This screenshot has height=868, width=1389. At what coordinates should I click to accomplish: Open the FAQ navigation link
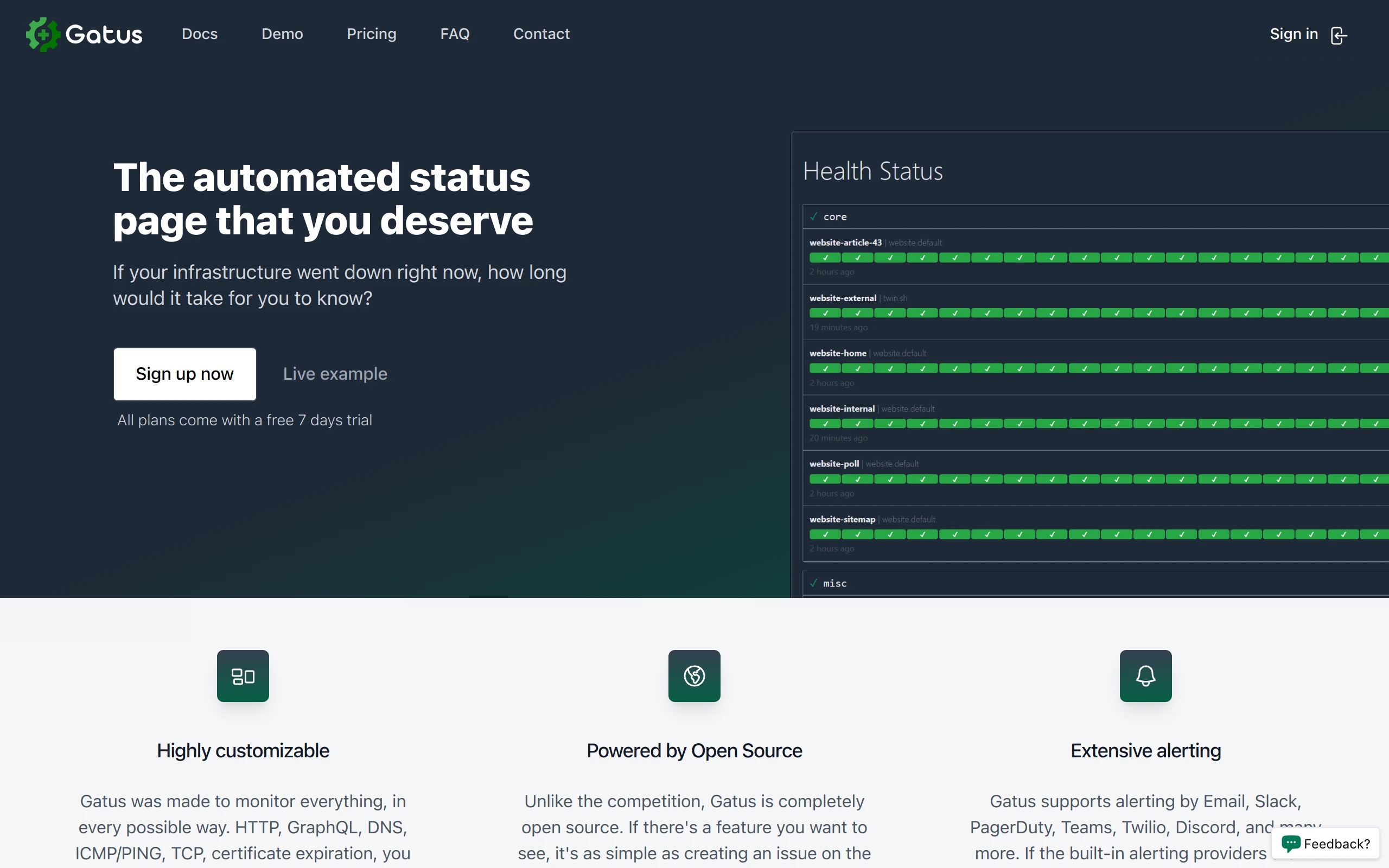point(455,34)
